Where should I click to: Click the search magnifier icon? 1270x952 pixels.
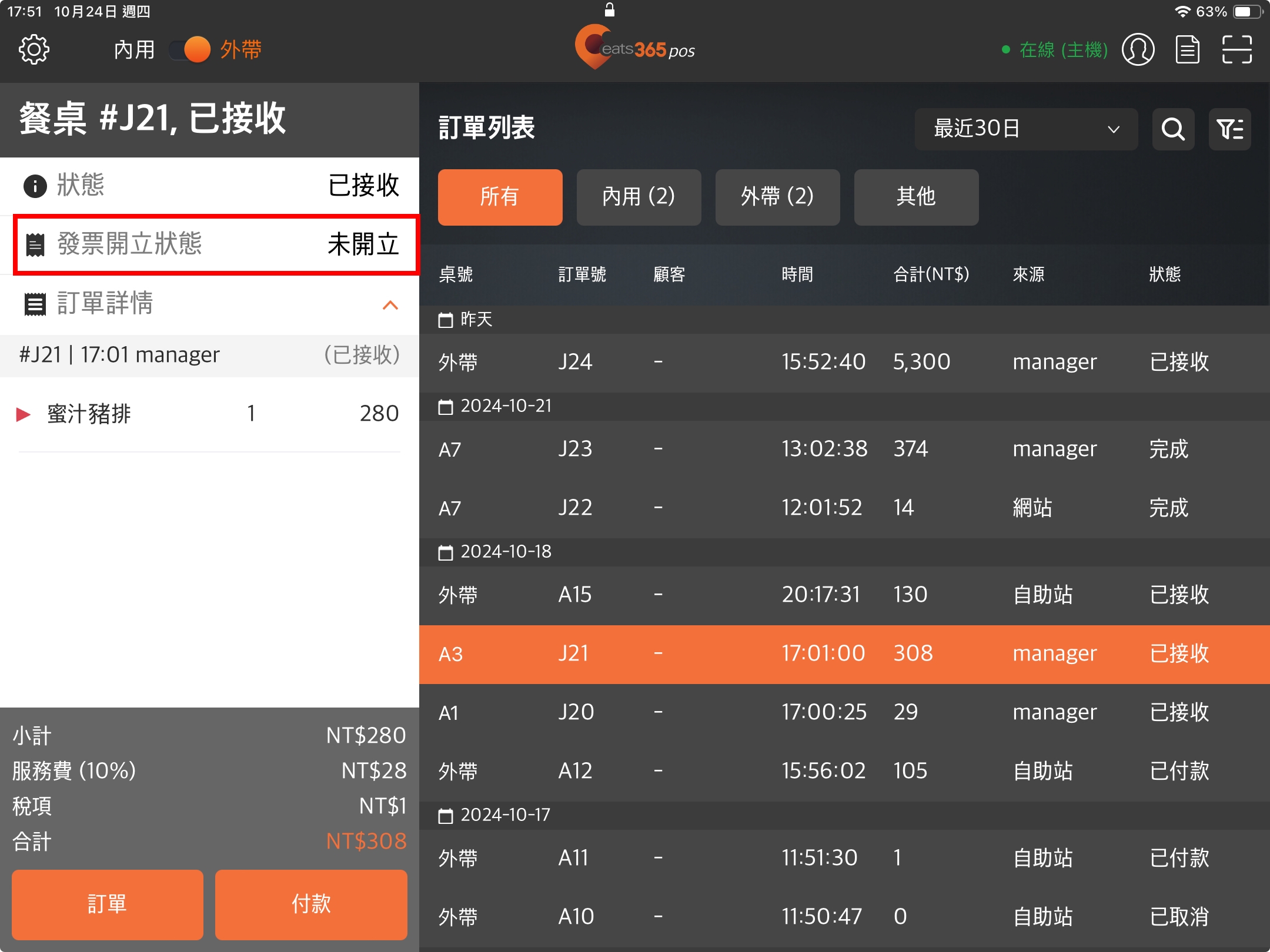(x=1173, y=129)
